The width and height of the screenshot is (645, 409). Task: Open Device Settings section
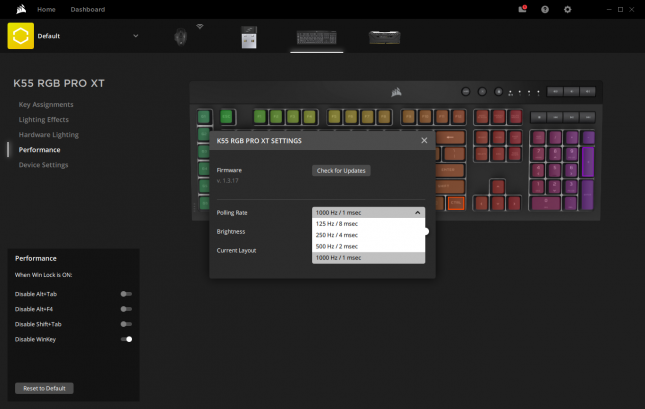(x=43, y=165)
